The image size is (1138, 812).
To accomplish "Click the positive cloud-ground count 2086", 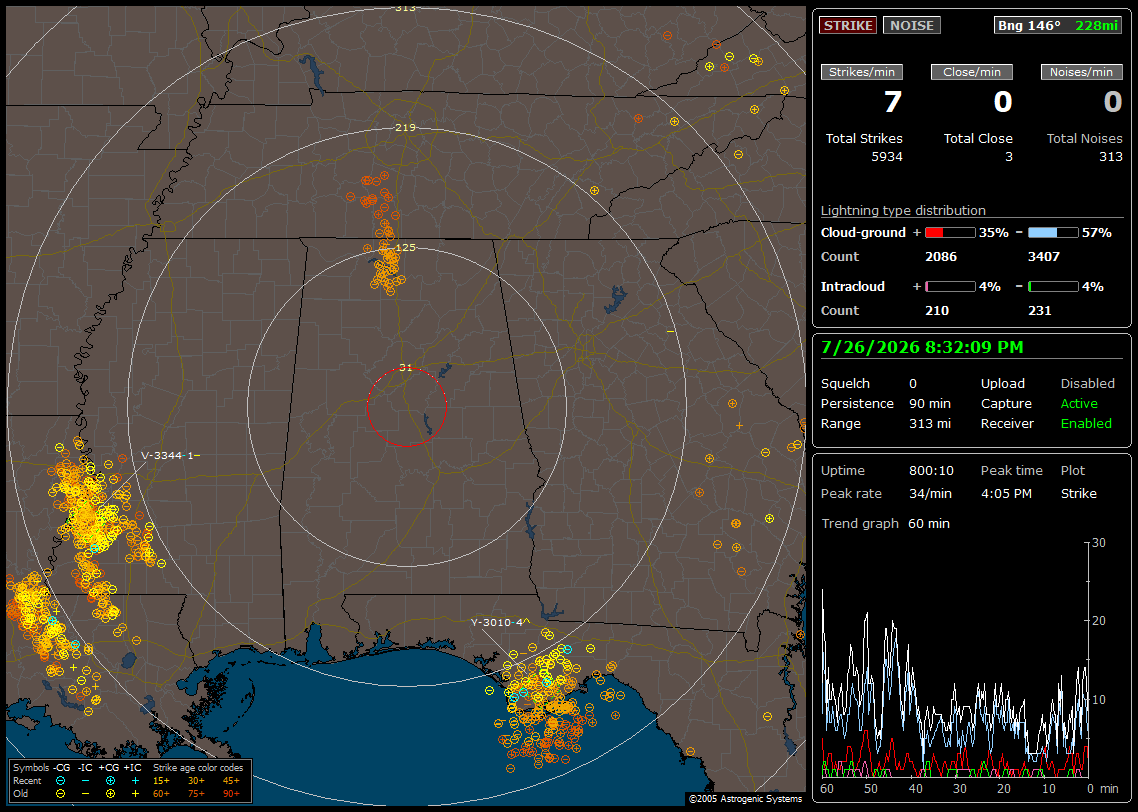I will tap(941, 257).
